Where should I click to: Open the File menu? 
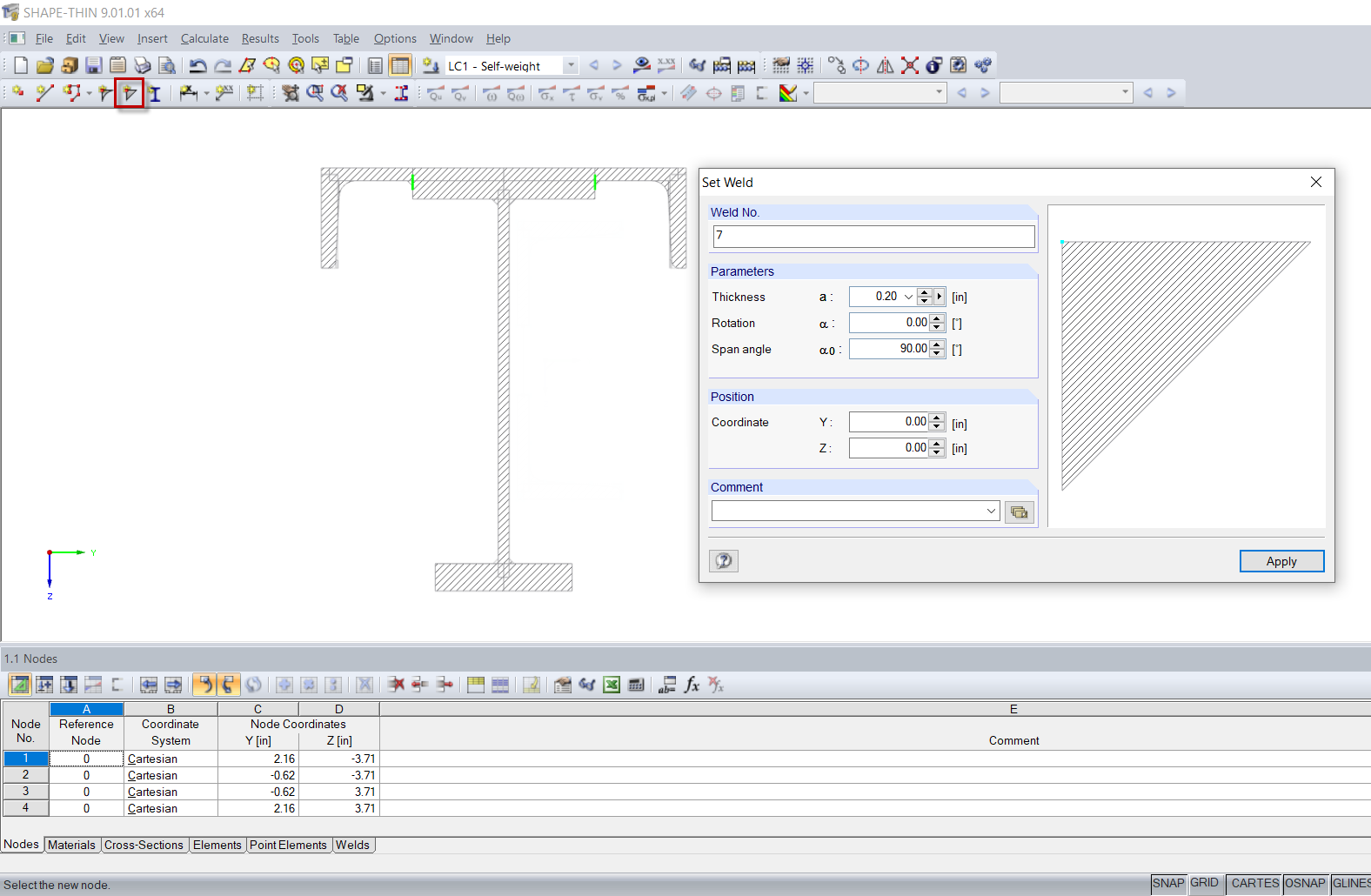coord(44,38)
